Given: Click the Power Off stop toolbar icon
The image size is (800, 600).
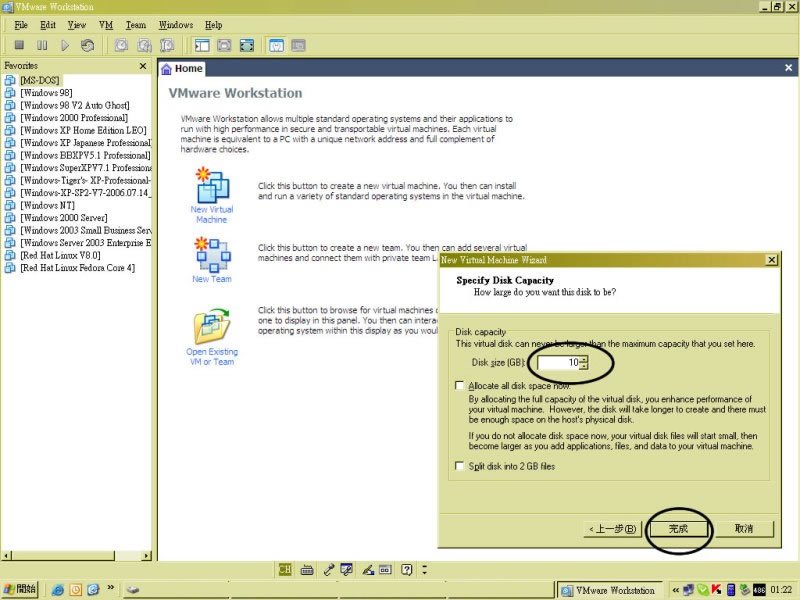Looking at the screenshot, I should click(19, 45).
